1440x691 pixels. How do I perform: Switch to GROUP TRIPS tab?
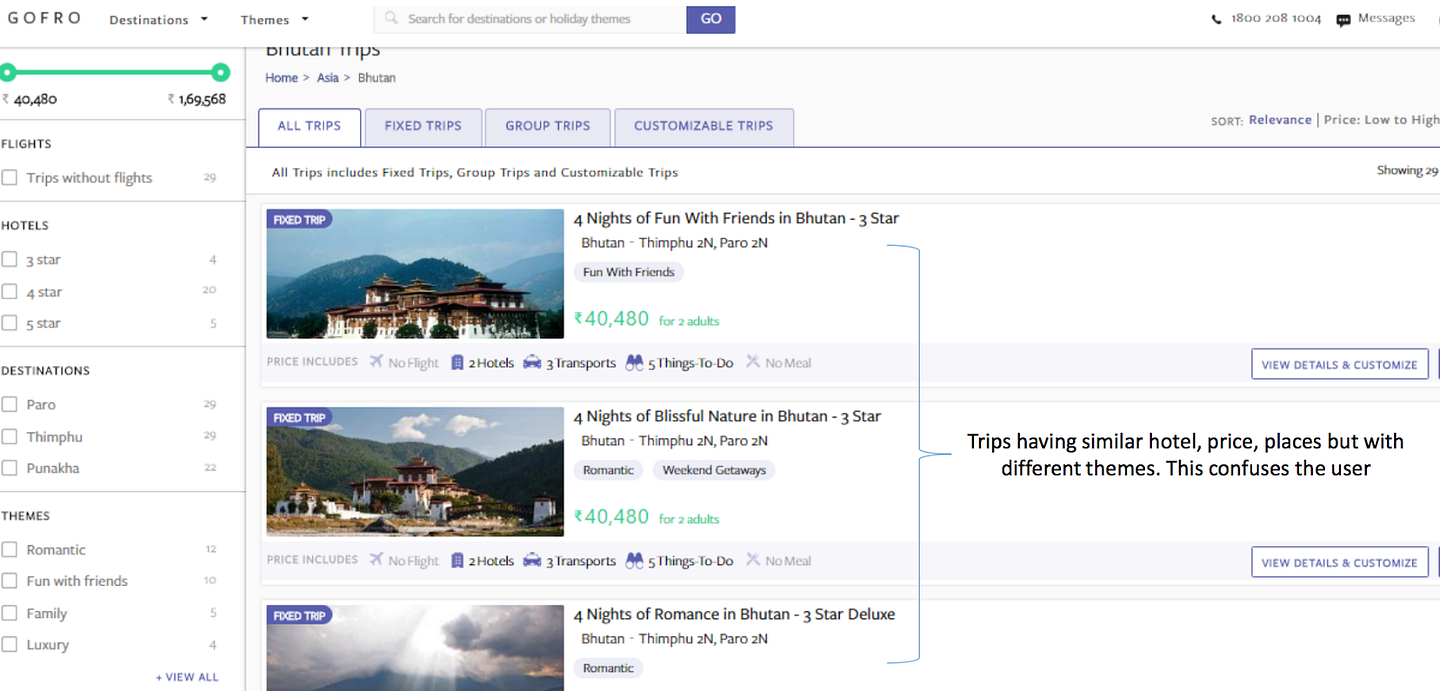coord(548,126)
